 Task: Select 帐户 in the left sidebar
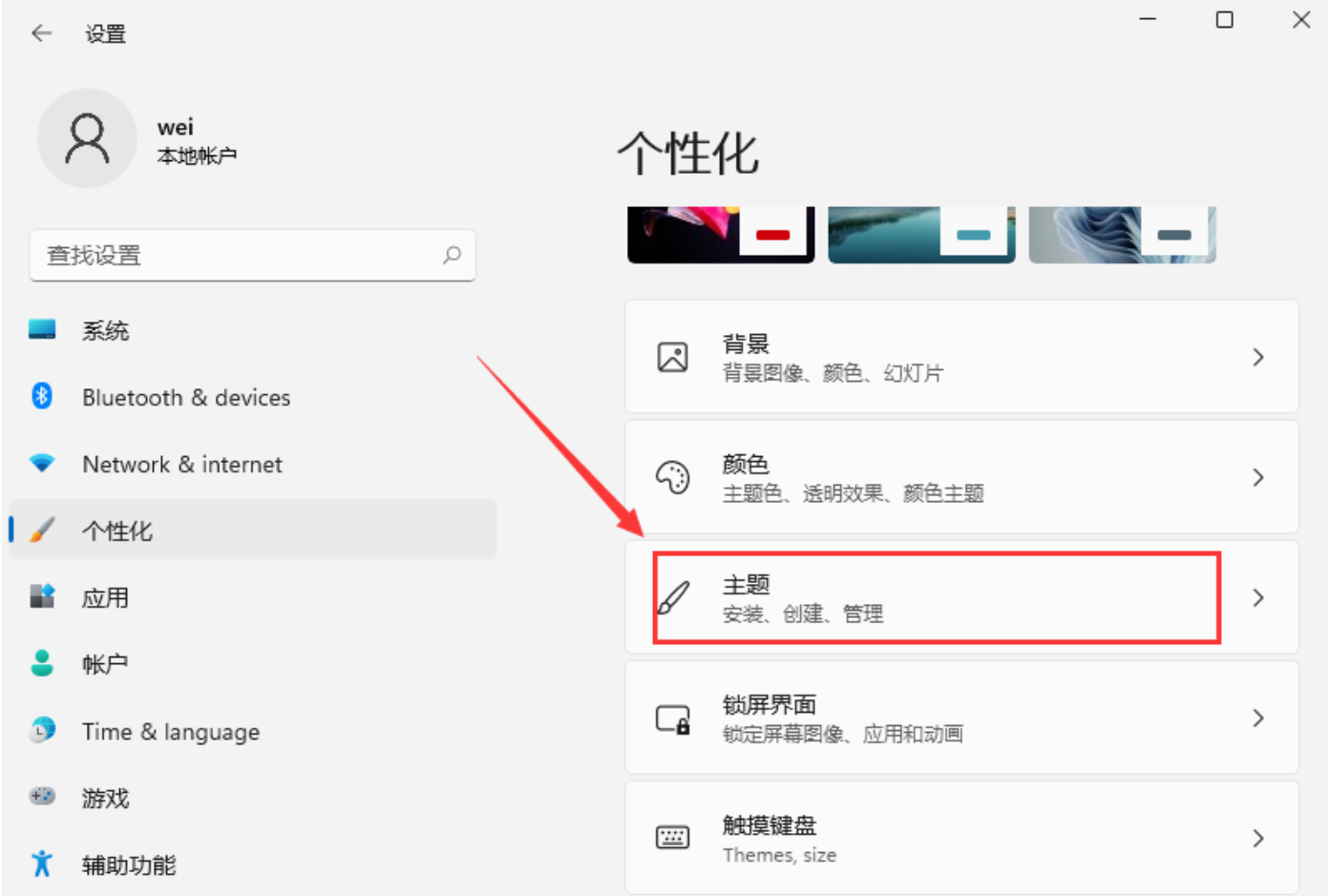click(x=105, y=664)
